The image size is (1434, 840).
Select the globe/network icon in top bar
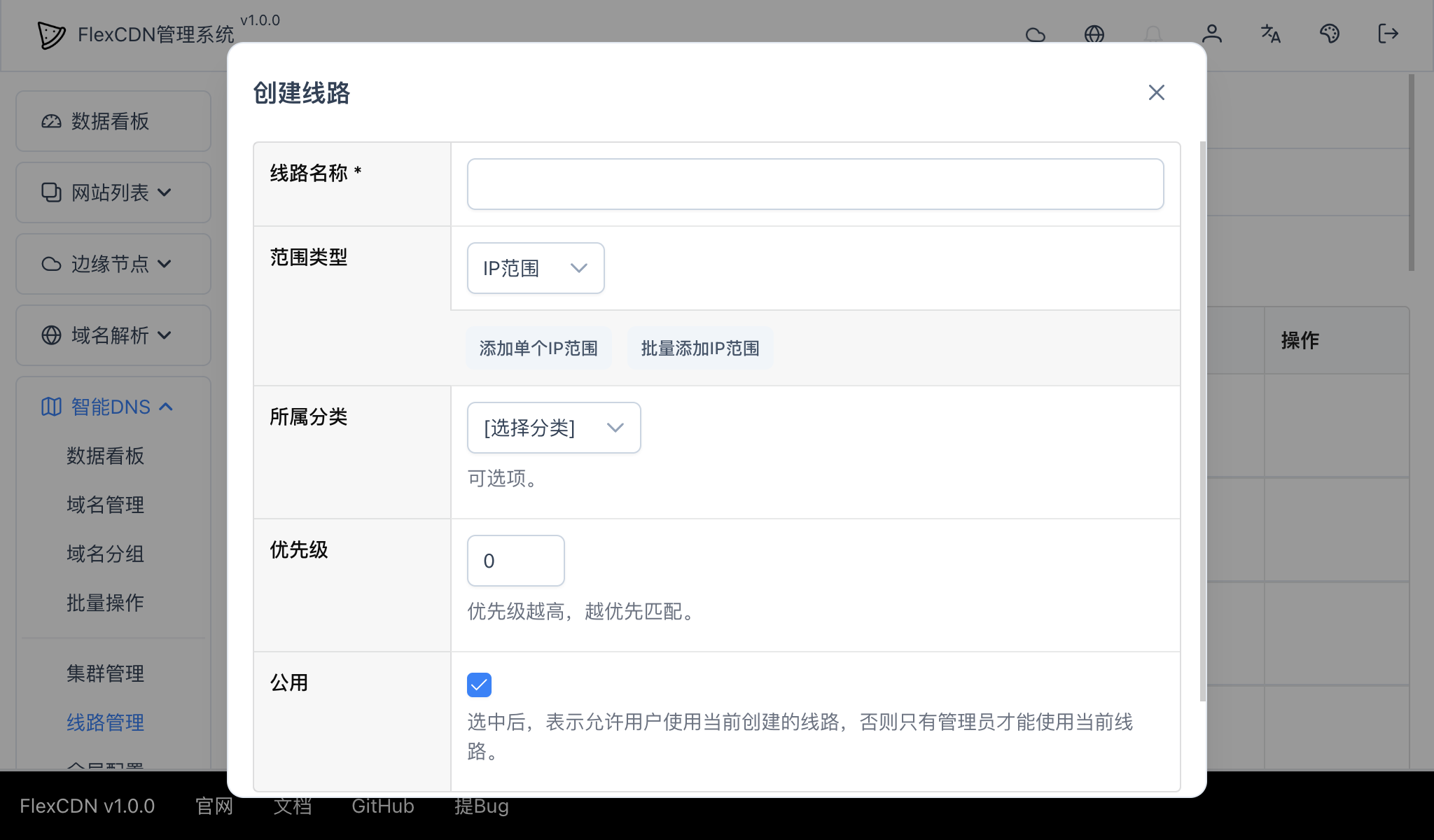pos(1094,34)
